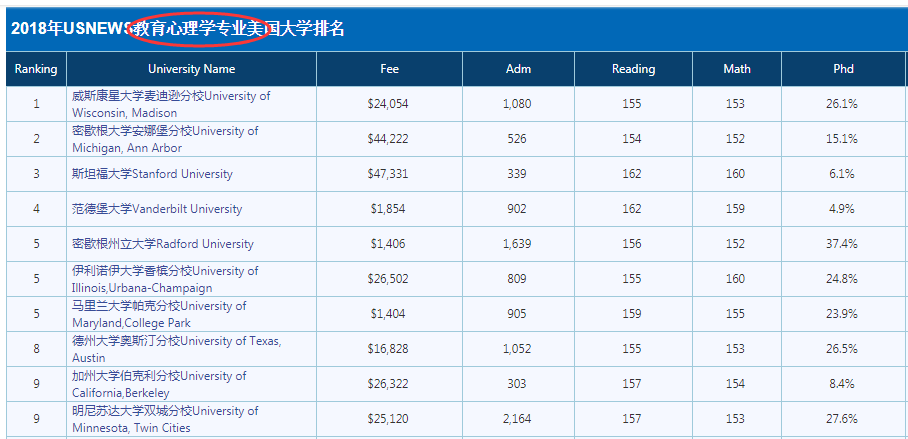The height and width of the screenshot is (439, 908).
Task: Click the $1,404 fee cell
Action: point(388,314)
